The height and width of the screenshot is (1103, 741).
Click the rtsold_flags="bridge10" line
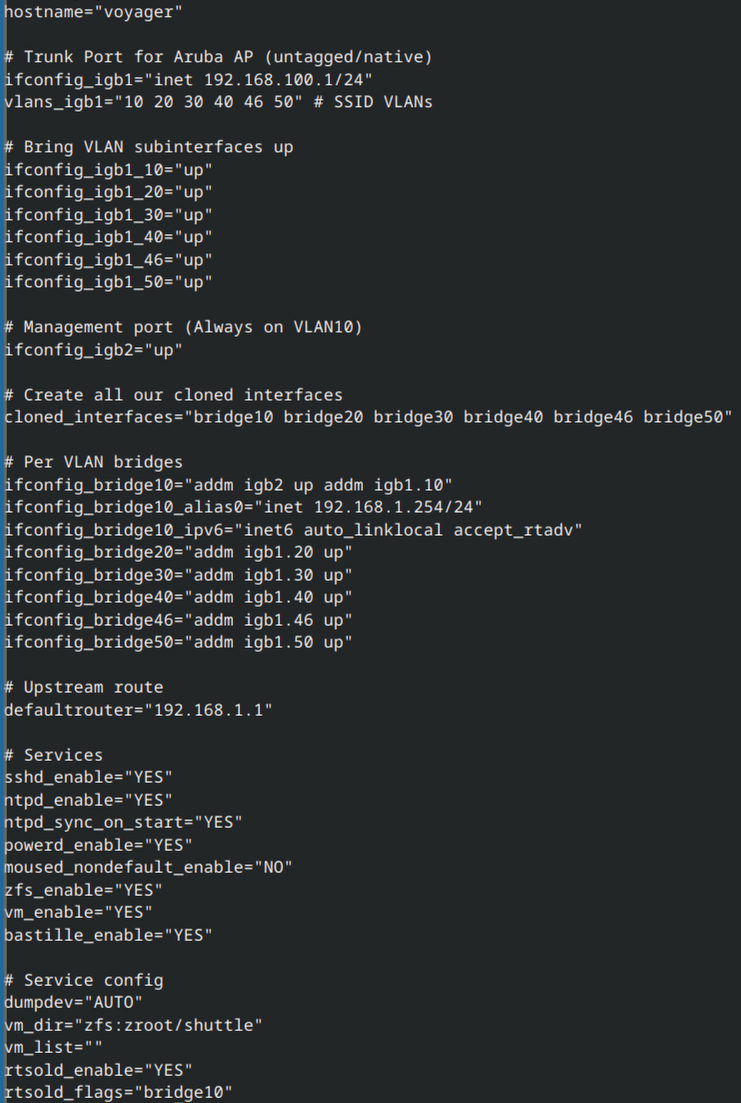pyautogui.click(x=118, y=1092)
